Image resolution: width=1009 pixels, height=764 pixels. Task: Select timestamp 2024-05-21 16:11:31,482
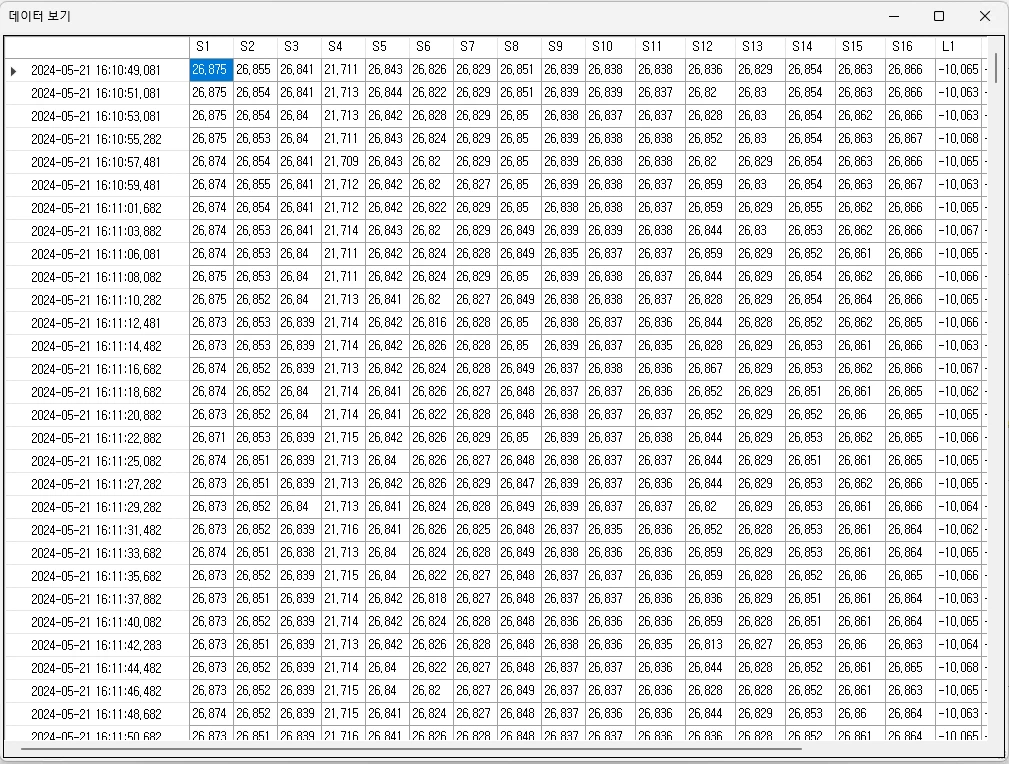point(96,531)
